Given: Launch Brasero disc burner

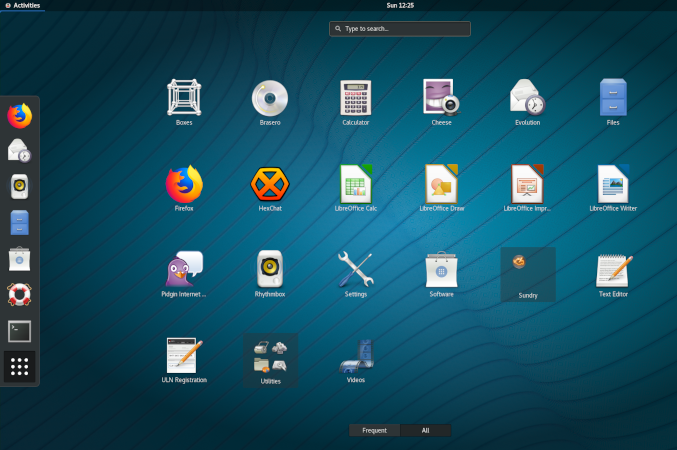Looking at the screenshot, I should point(270,102).
